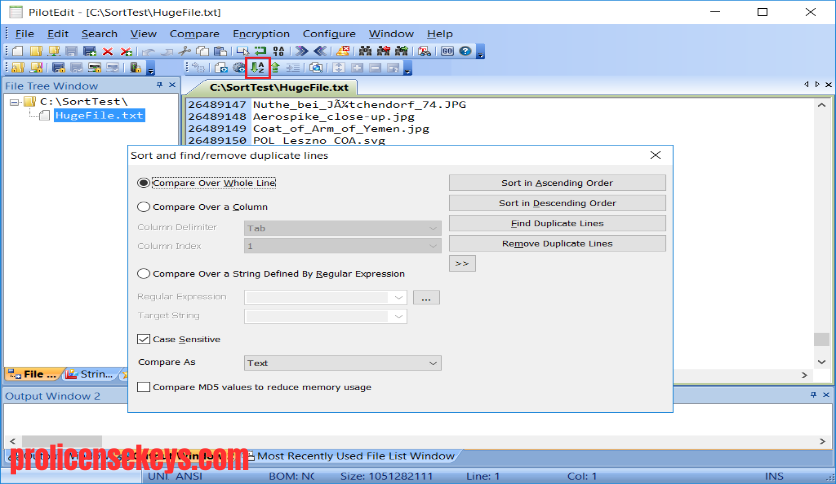Screen dimensions: 836x484
Task: Click the GO goto-line icon
Action: click(x=447, y=51)
